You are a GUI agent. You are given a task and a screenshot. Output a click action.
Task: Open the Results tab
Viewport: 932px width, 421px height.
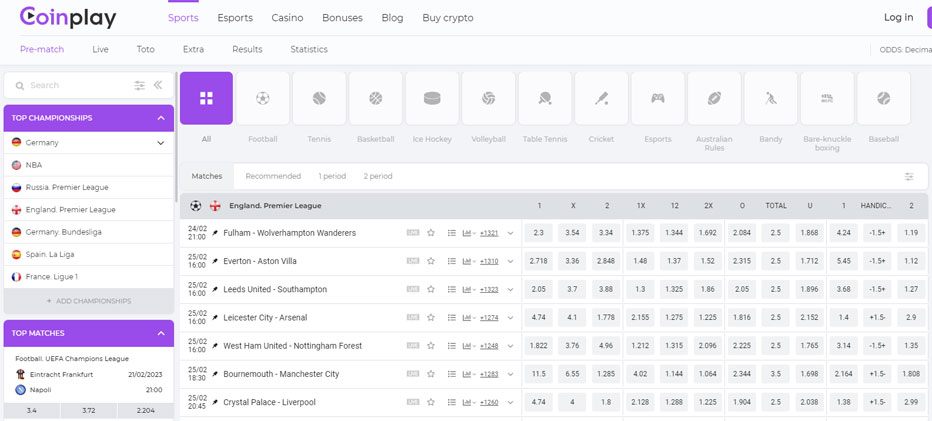247,49
